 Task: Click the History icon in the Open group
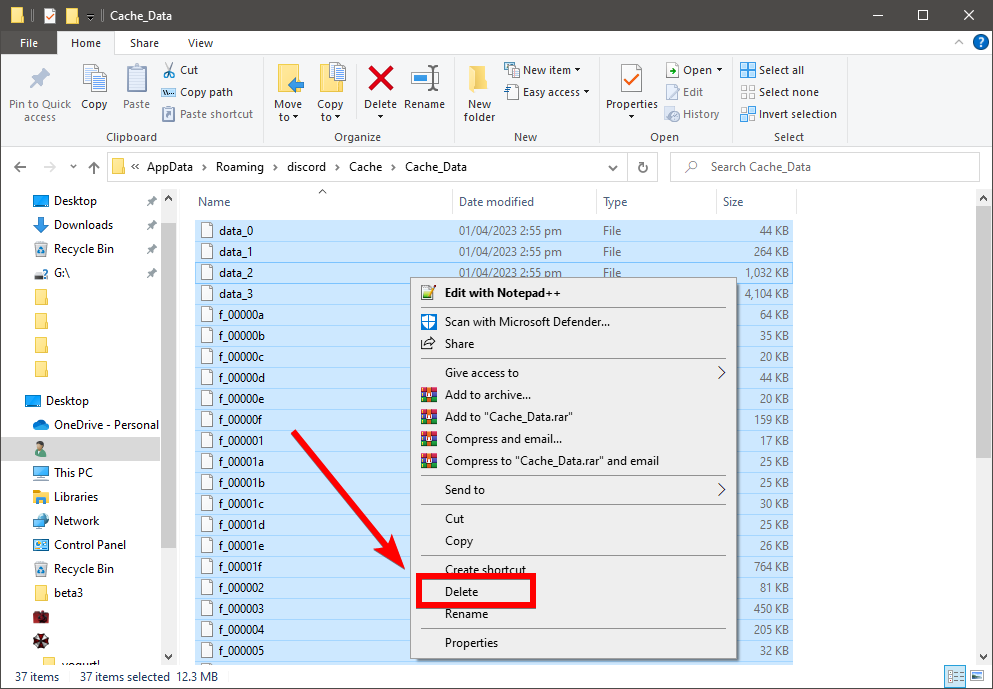672,113
